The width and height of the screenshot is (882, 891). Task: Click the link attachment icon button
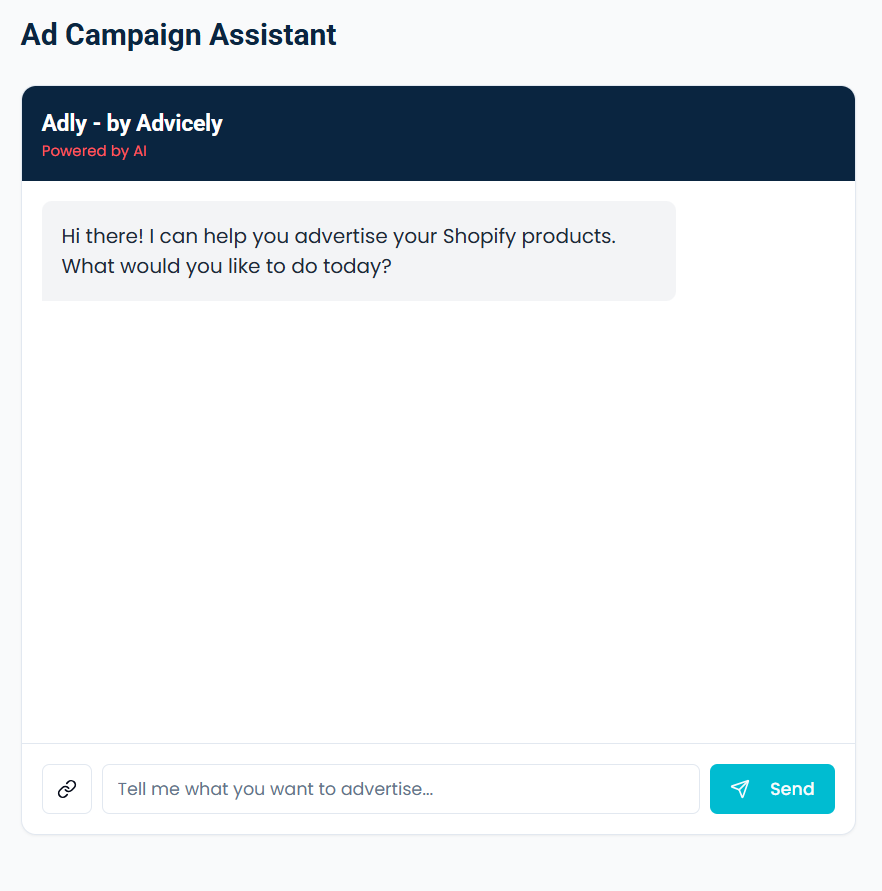pos(67,789)
